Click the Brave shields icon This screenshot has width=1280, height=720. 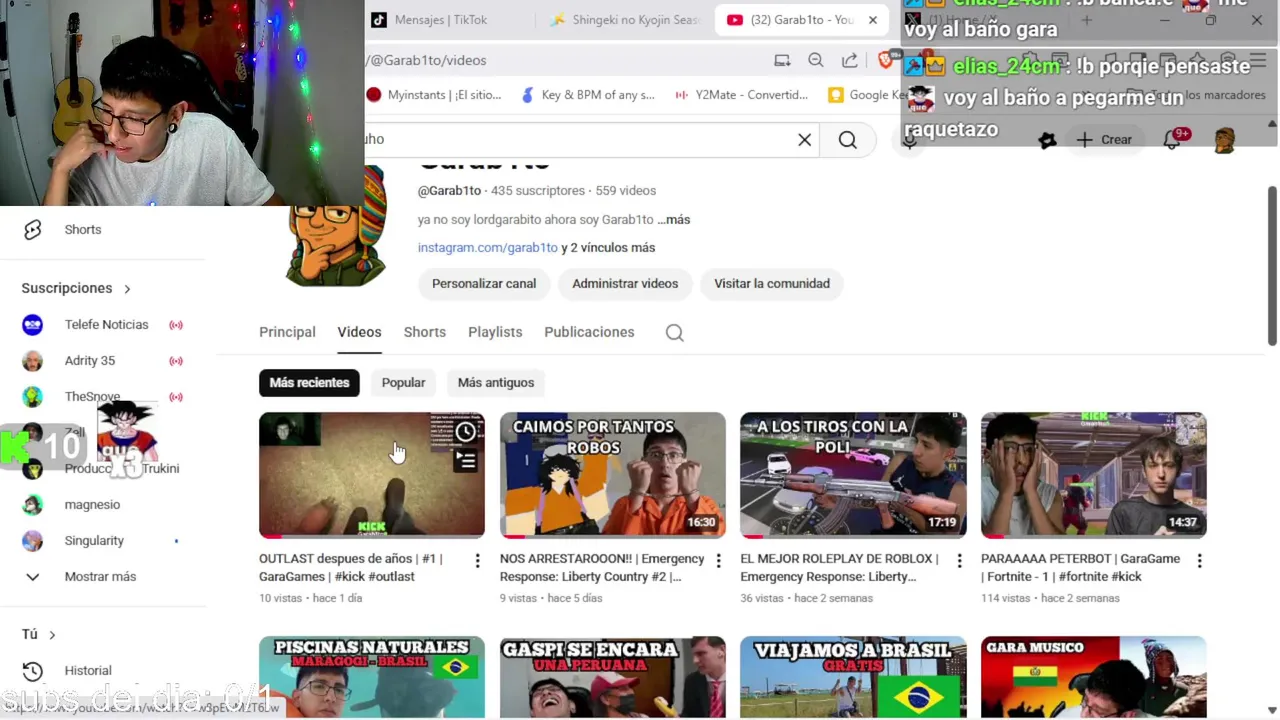click(x=885, y=60)
